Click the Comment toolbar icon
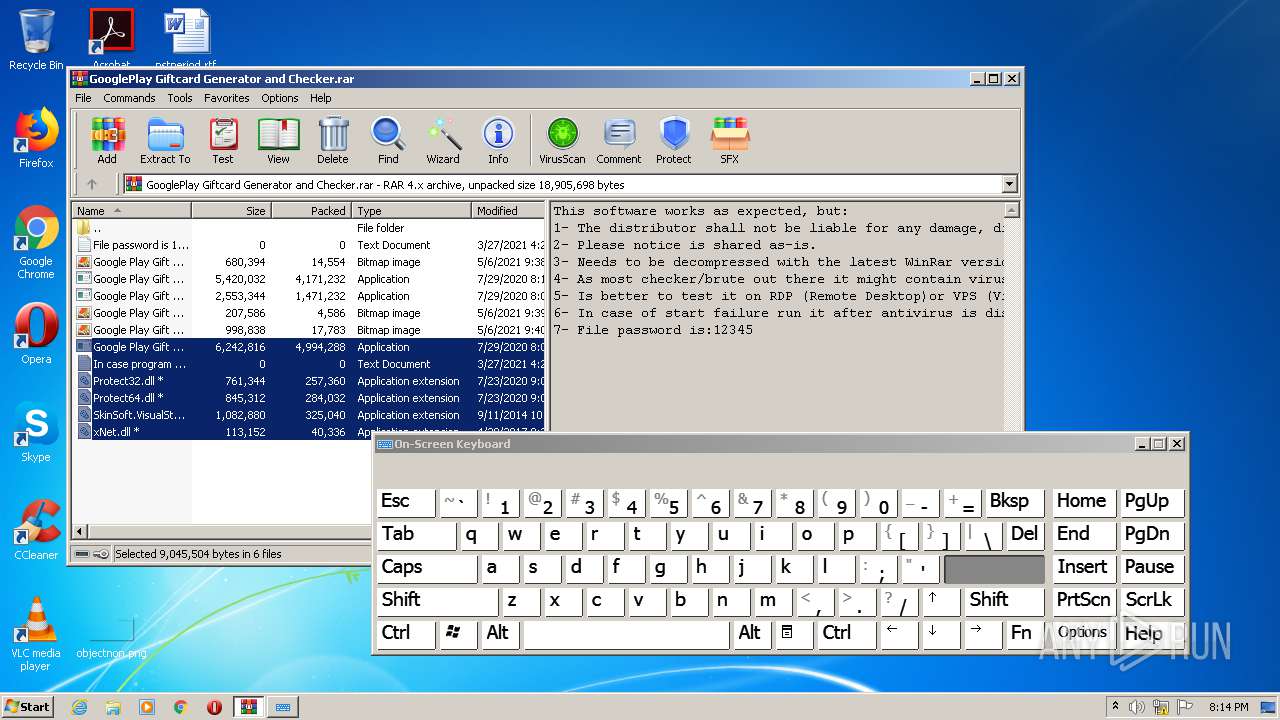This screenshot has width=1280, height=720. tap(619, 140)
